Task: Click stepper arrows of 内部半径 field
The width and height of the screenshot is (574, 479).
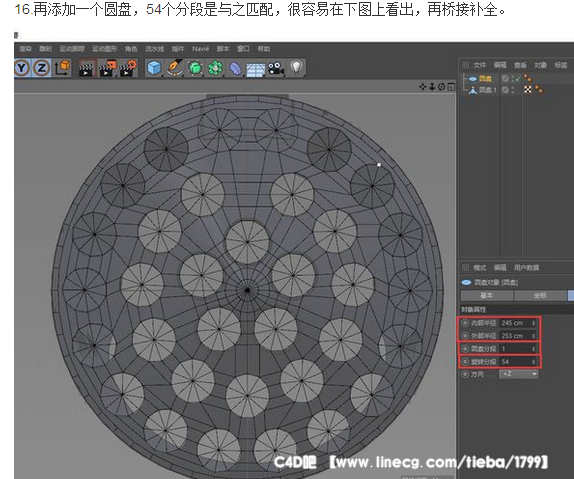Action: (534, 323)
